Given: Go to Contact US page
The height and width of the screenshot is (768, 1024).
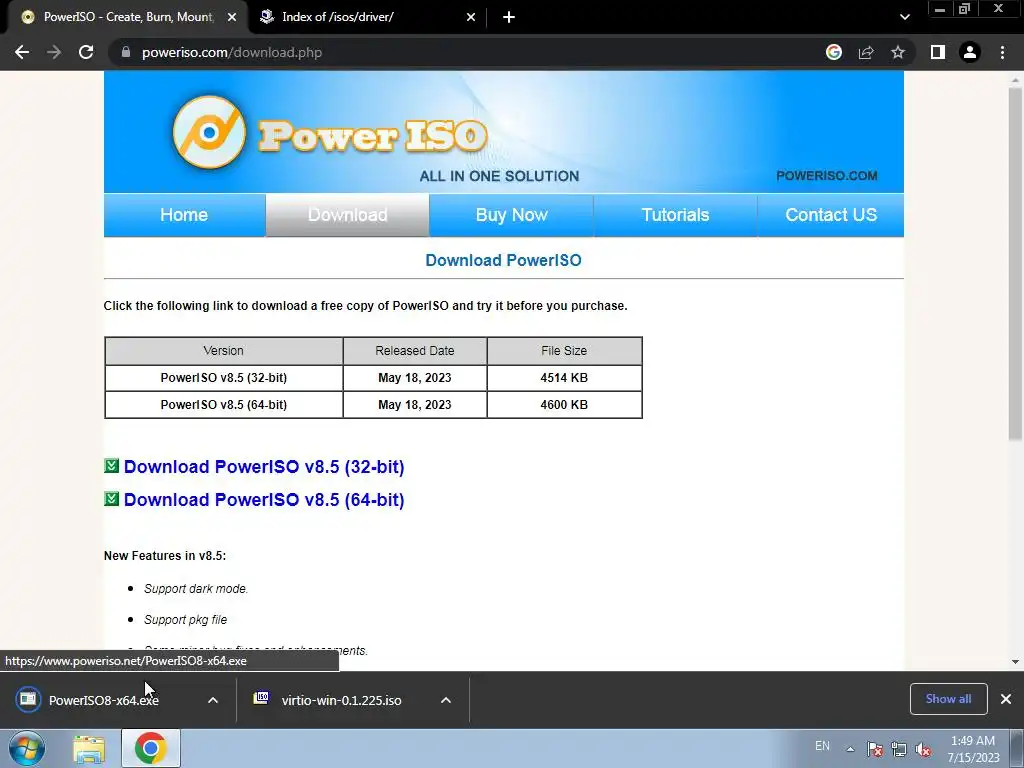Looking at the screenshot, I should (831, 215).
